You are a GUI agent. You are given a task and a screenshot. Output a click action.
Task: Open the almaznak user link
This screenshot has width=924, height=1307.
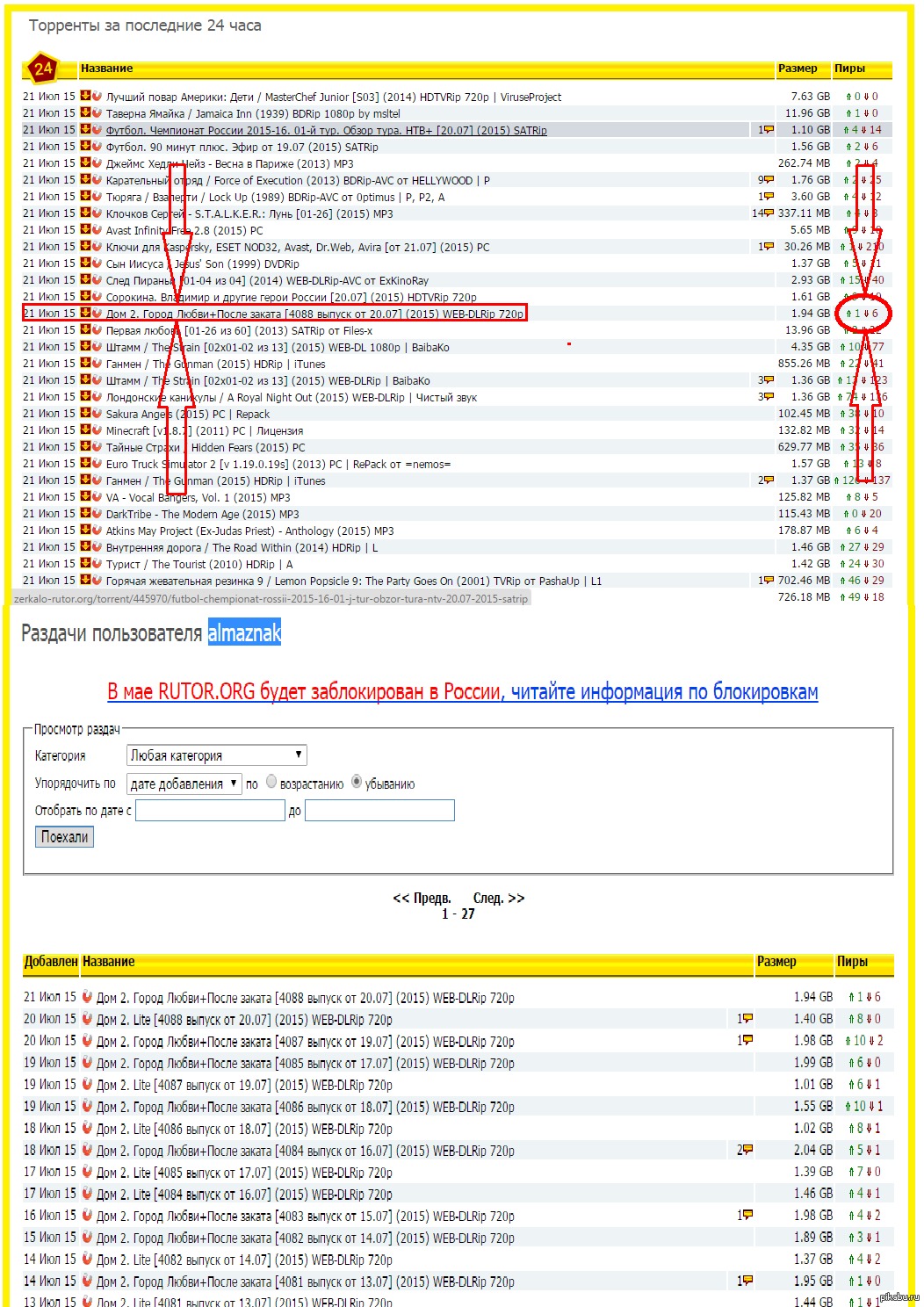click(244, 633)
